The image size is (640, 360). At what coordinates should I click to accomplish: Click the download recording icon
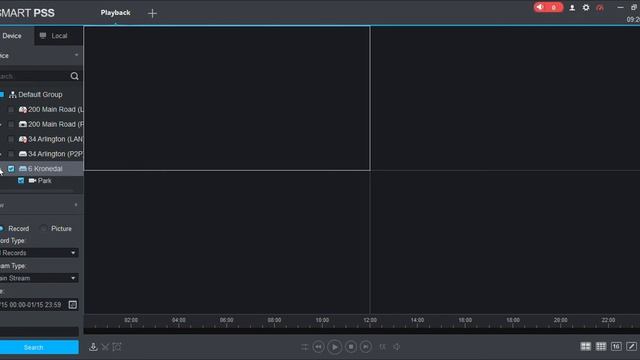(93, 347)
